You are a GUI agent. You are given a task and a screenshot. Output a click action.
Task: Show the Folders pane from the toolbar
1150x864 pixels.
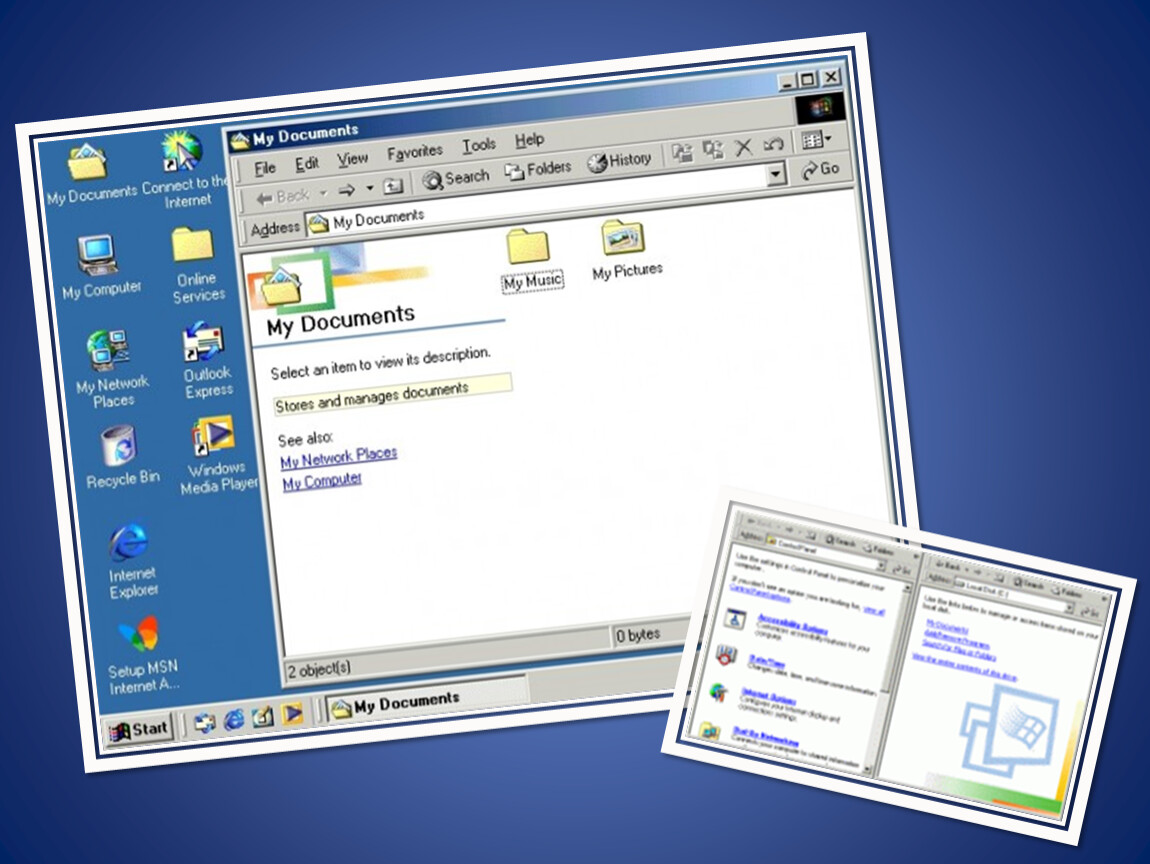coord(538,169)
